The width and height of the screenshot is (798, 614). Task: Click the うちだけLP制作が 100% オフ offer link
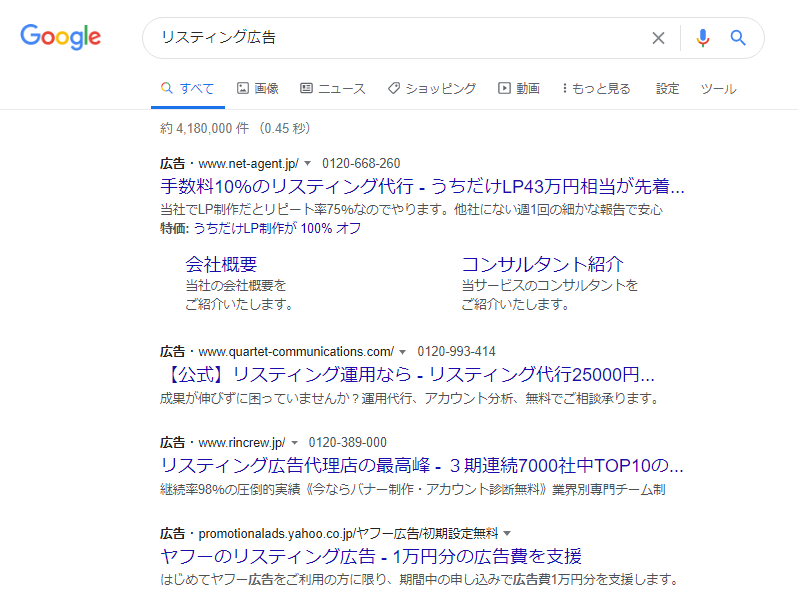(x=277, y=228)
